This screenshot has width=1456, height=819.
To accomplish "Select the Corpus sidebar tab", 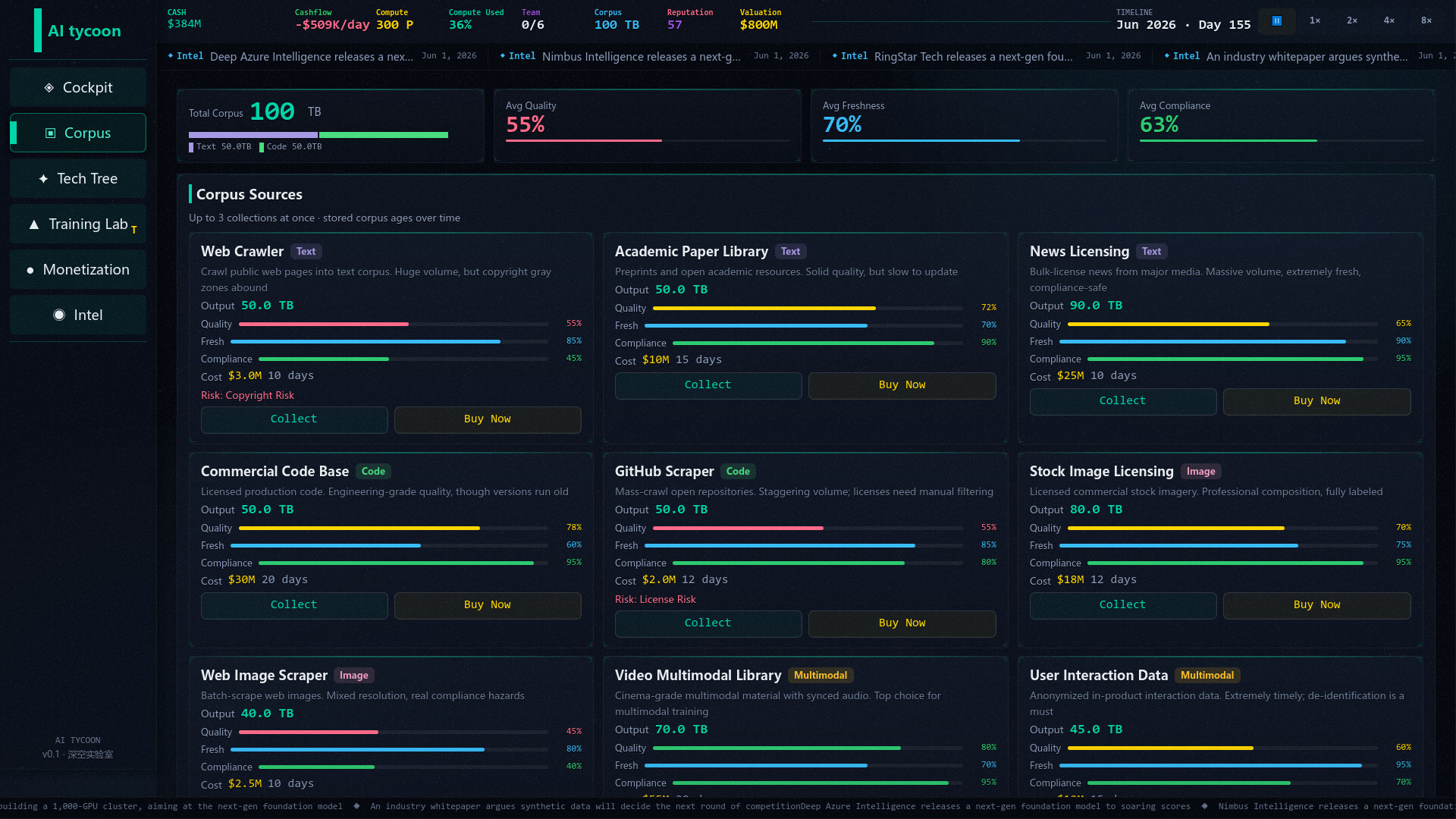I will tap(78, 133).
